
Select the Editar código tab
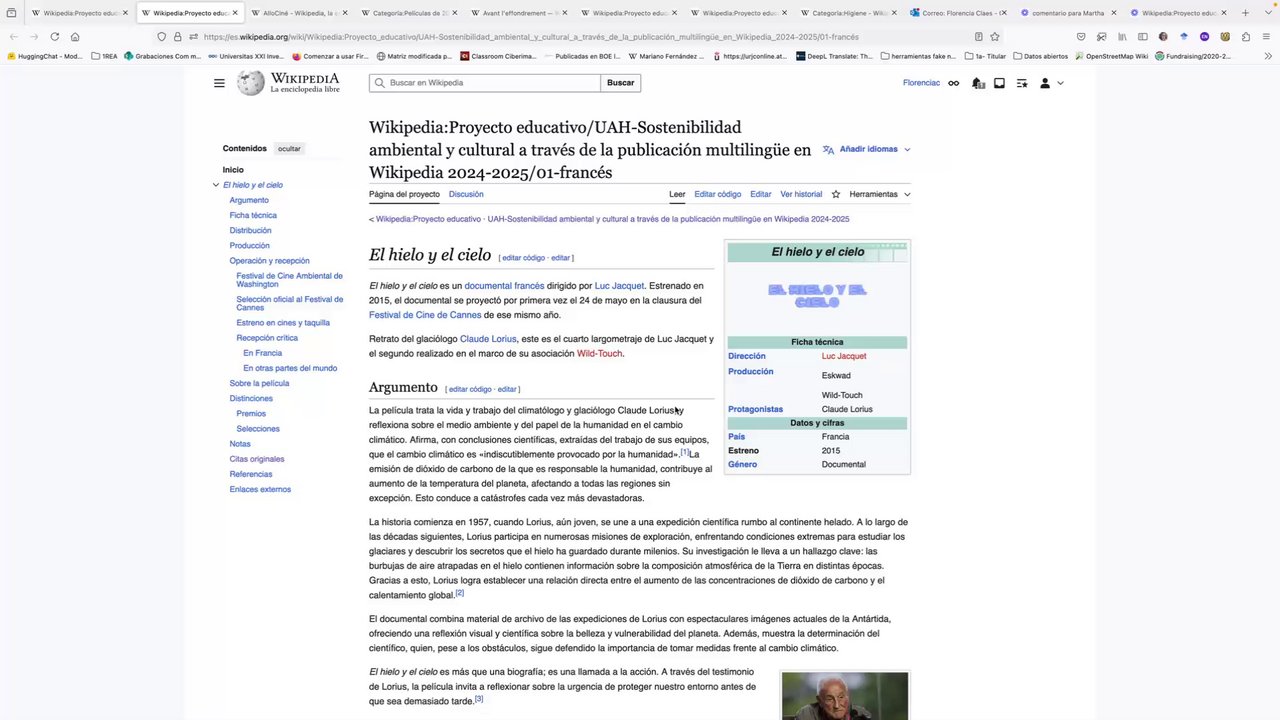click(718, 194)
